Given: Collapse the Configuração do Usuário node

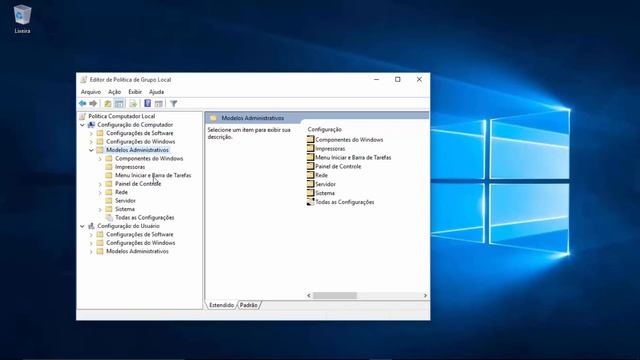Looking at the screenshot, I should [x=82, y=226].
